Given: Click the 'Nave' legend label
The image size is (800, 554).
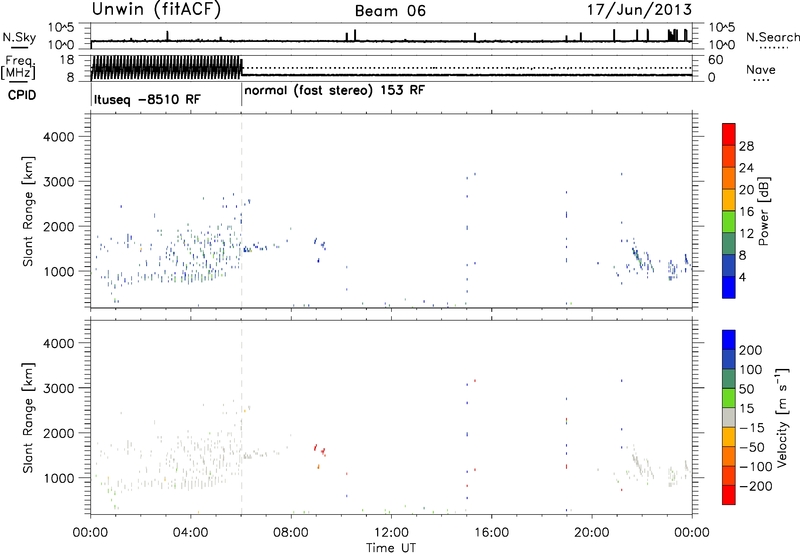Looking at the screenshot, I should click(x=761, y=70).
